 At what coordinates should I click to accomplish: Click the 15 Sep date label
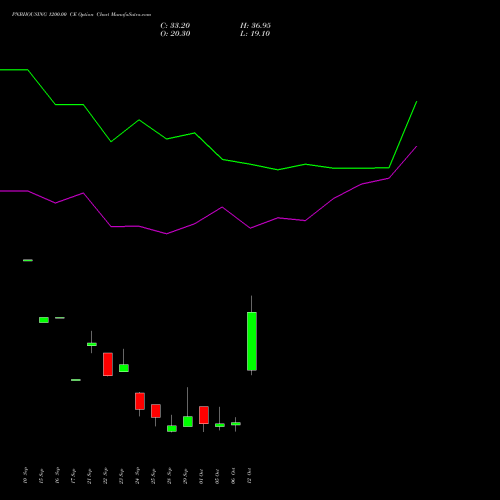42,476
